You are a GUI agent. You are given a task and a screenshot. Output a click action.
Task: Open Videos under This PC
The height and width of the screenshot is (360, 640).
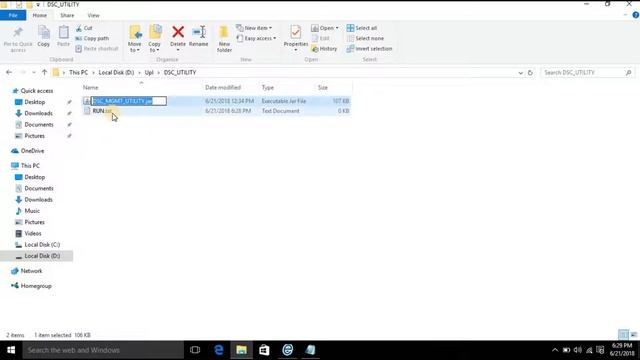click(33, 233)
